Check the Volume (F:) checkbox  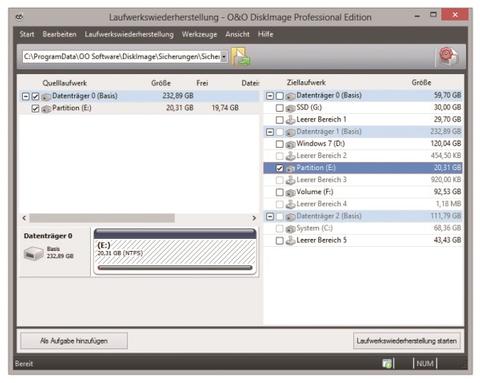280,192
